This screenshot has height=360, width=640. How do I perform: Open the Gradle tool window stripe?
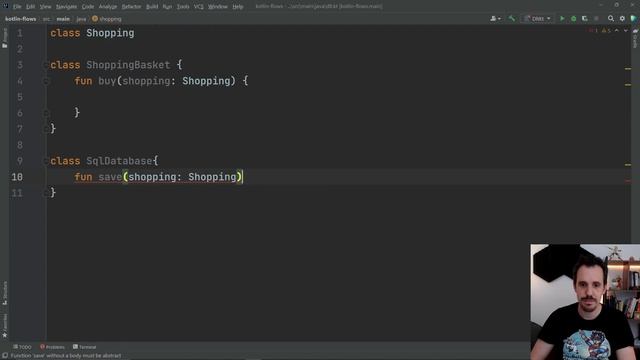click(635, 38)
